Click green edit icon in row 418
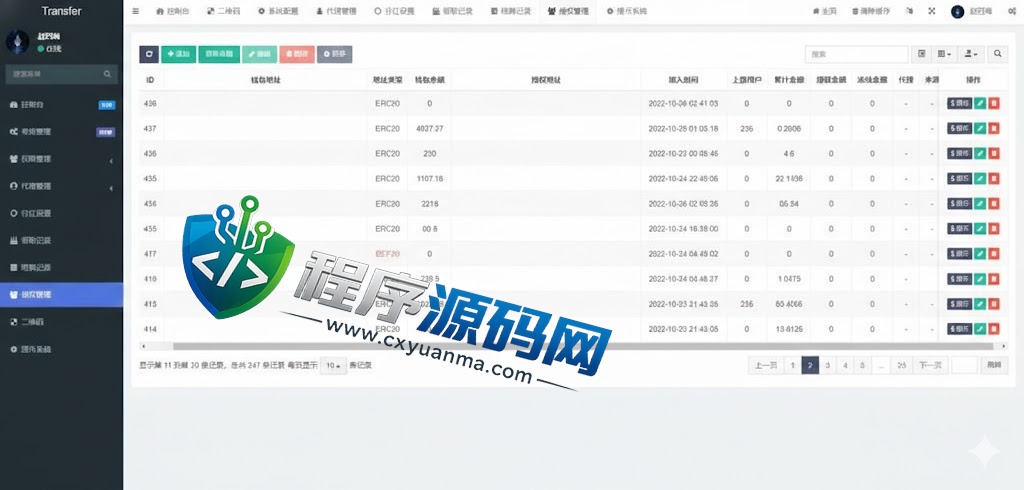The image size is (1024, 490). tap(980, 279)
